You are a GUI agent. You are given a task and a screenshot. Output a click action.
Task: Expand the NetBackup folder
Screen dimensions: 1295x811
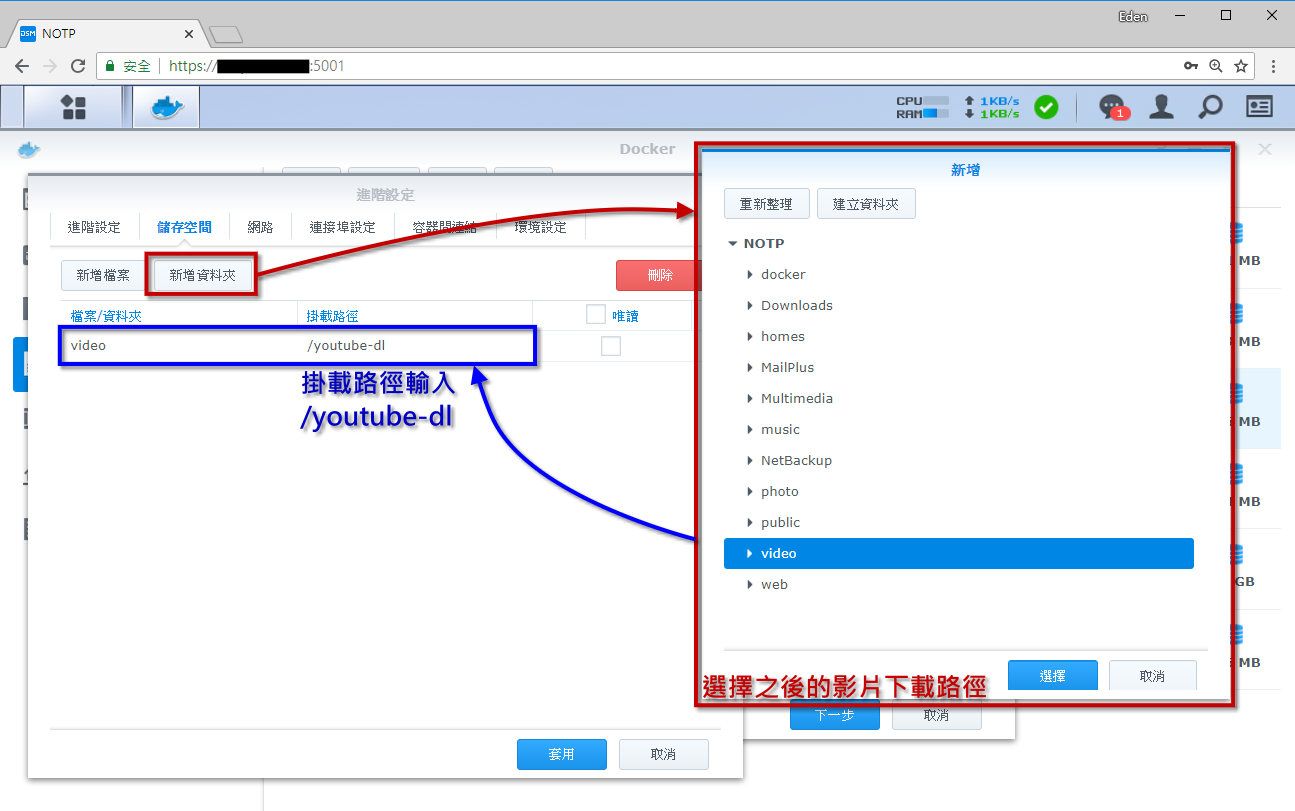click(x=750, y=460)
